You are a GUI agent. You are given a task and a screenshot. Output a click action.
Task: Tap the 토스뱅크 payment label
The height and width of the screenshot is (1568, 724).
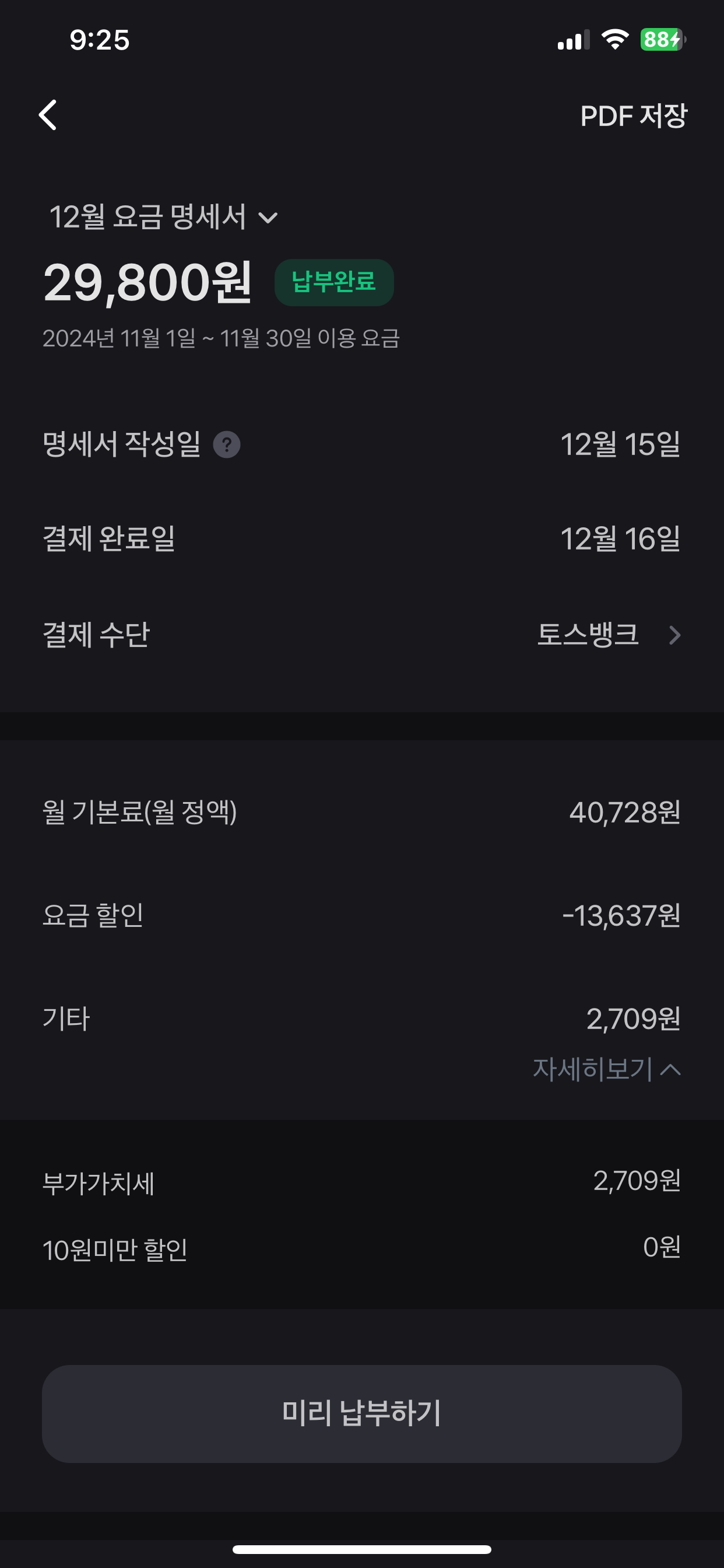pos(587,635)
